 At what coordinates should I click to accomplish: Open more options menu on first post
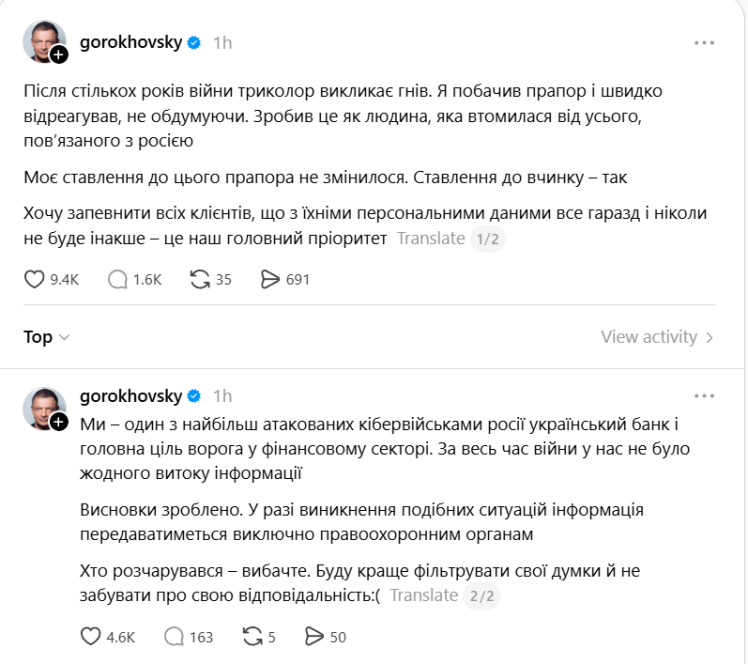tap(705, 43)
